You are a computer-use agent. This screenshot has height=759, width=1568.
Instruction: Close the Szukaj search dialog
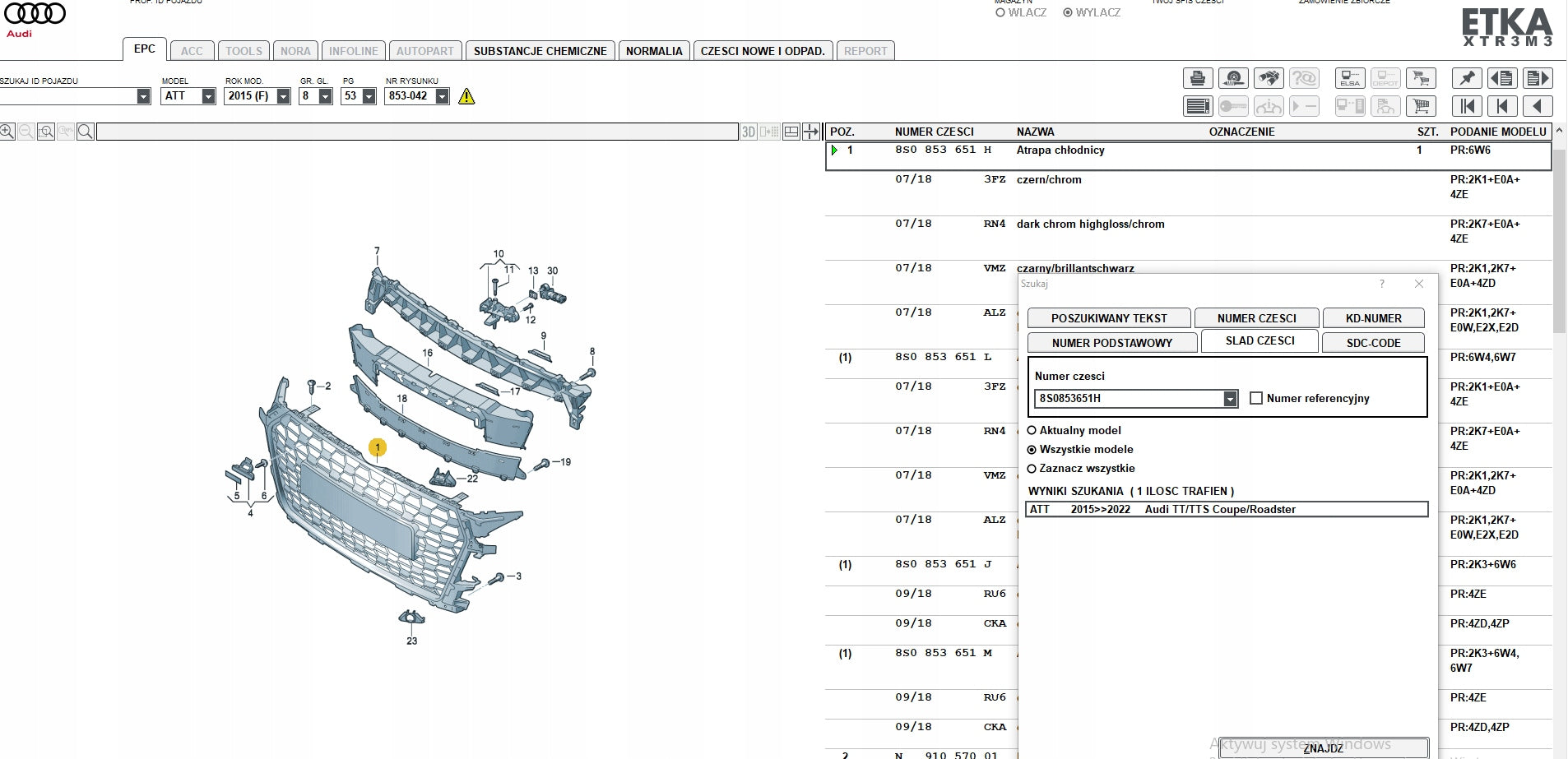pyautogui.click(x=1419, y=284)
